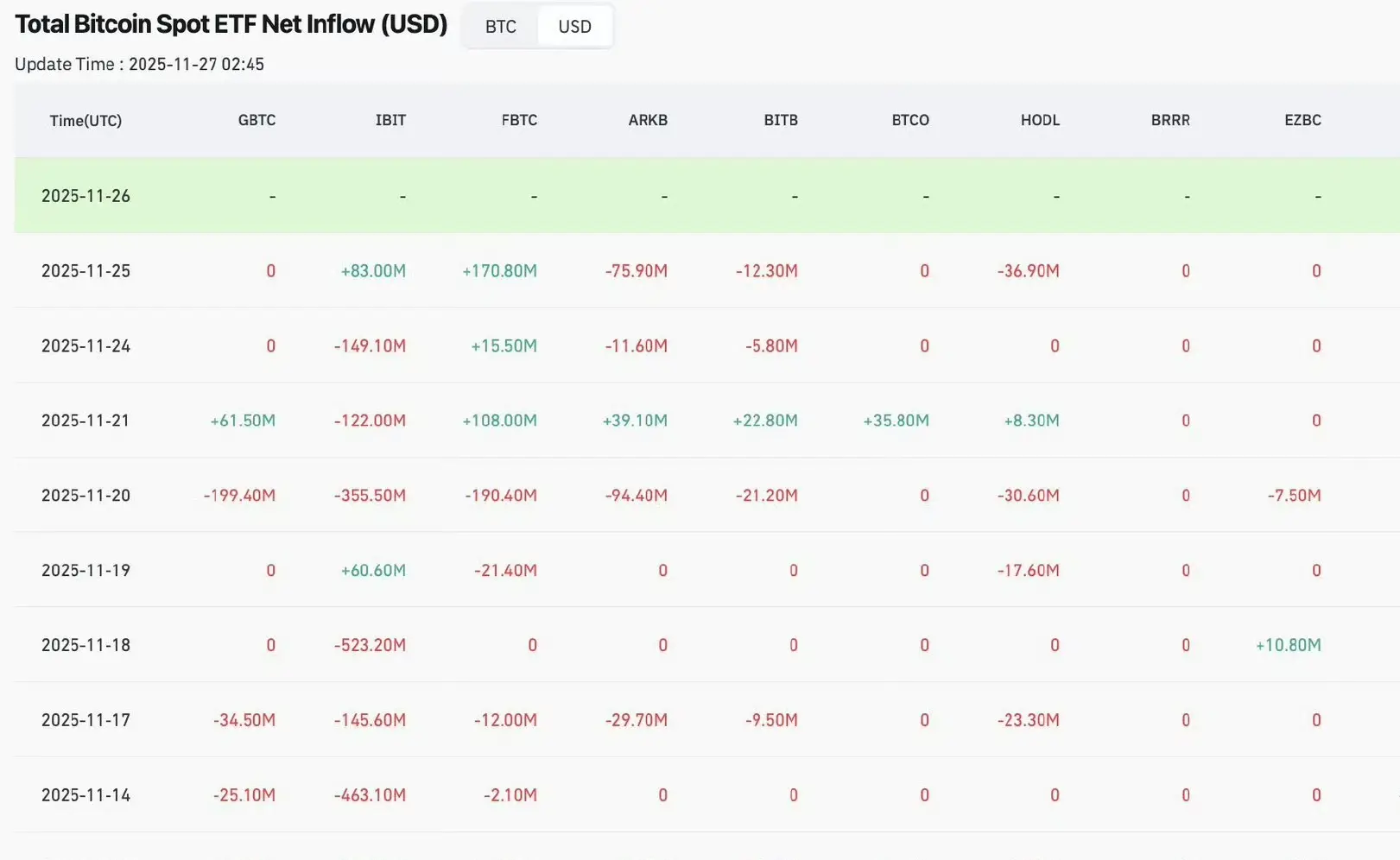Click the -149.10M IBIT value
Screen dimensions: 1400x860
click(x=370, y=346)
